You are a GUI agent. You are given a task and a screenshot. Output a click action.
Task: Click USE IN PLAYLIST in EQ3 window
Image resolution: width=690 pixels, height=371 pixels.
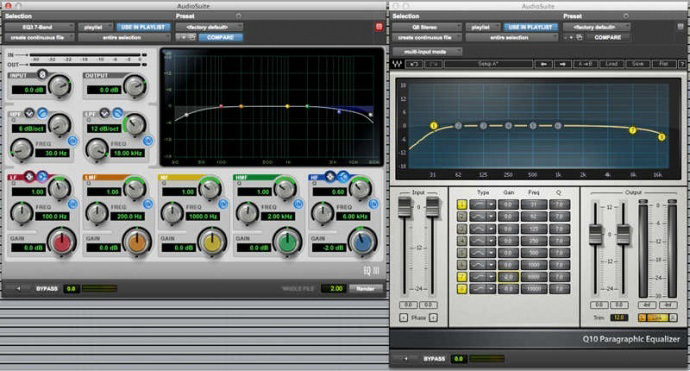point(143,27)
